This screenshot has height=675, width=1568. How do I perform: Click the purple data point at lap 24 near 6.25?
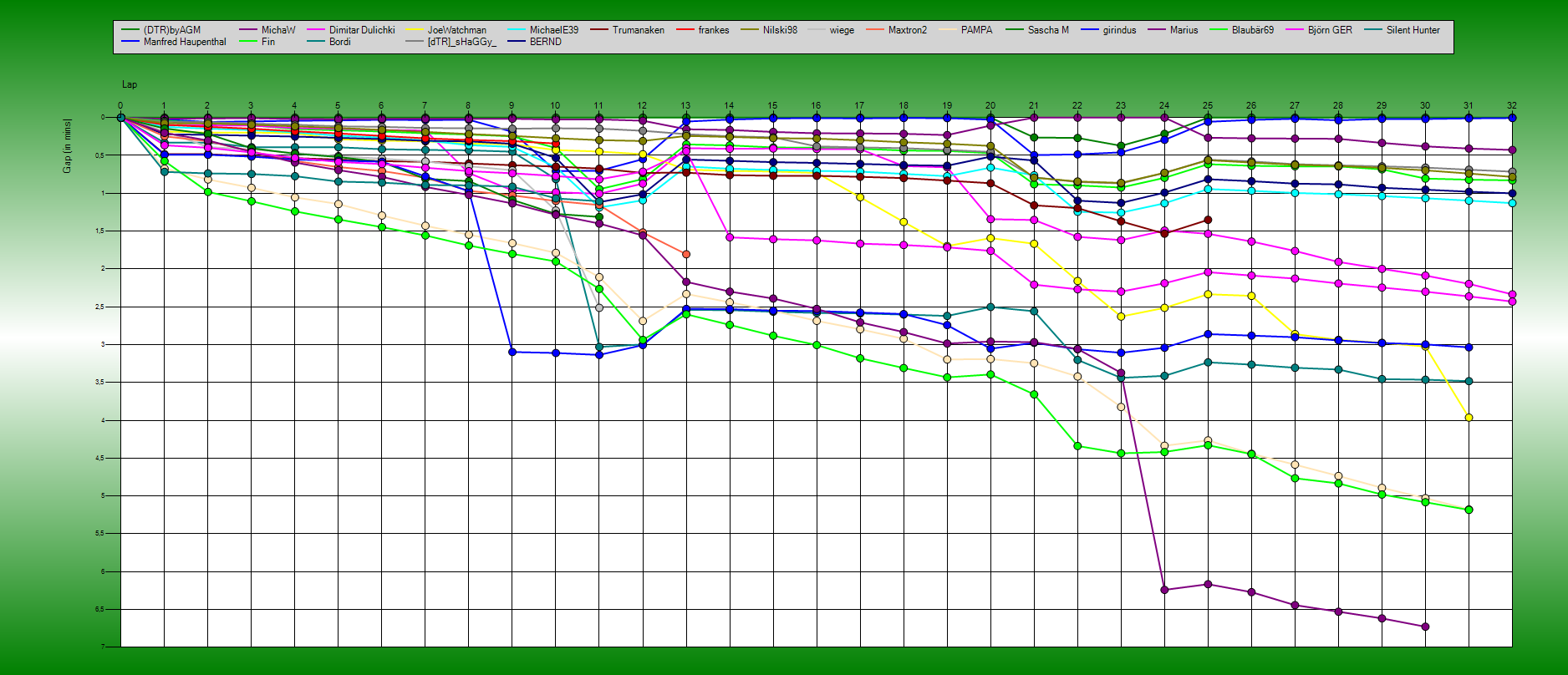click(1164, 590)
